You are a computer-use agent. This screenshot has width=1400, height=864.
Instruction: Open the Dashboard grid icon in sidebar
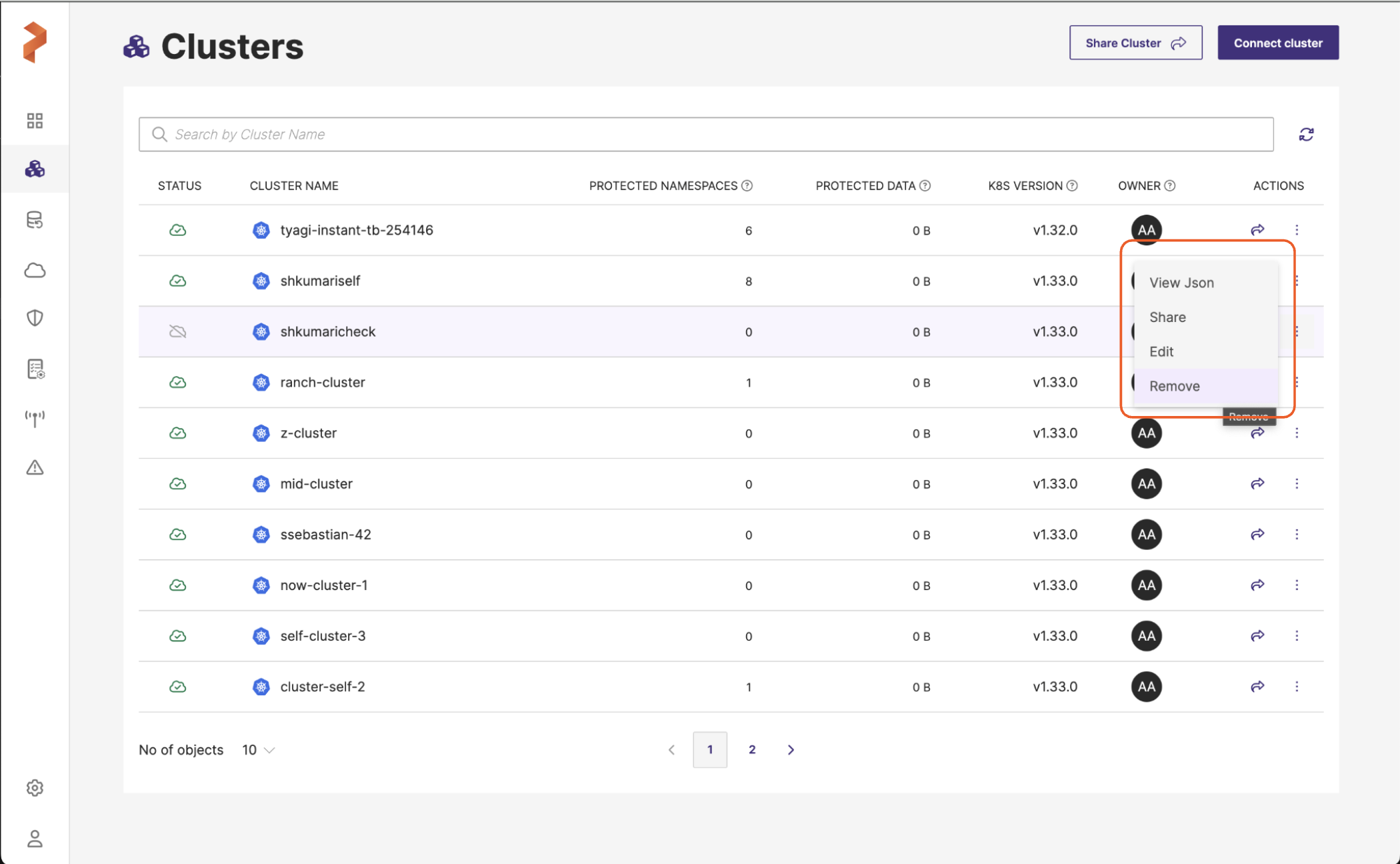pos(35,121)
